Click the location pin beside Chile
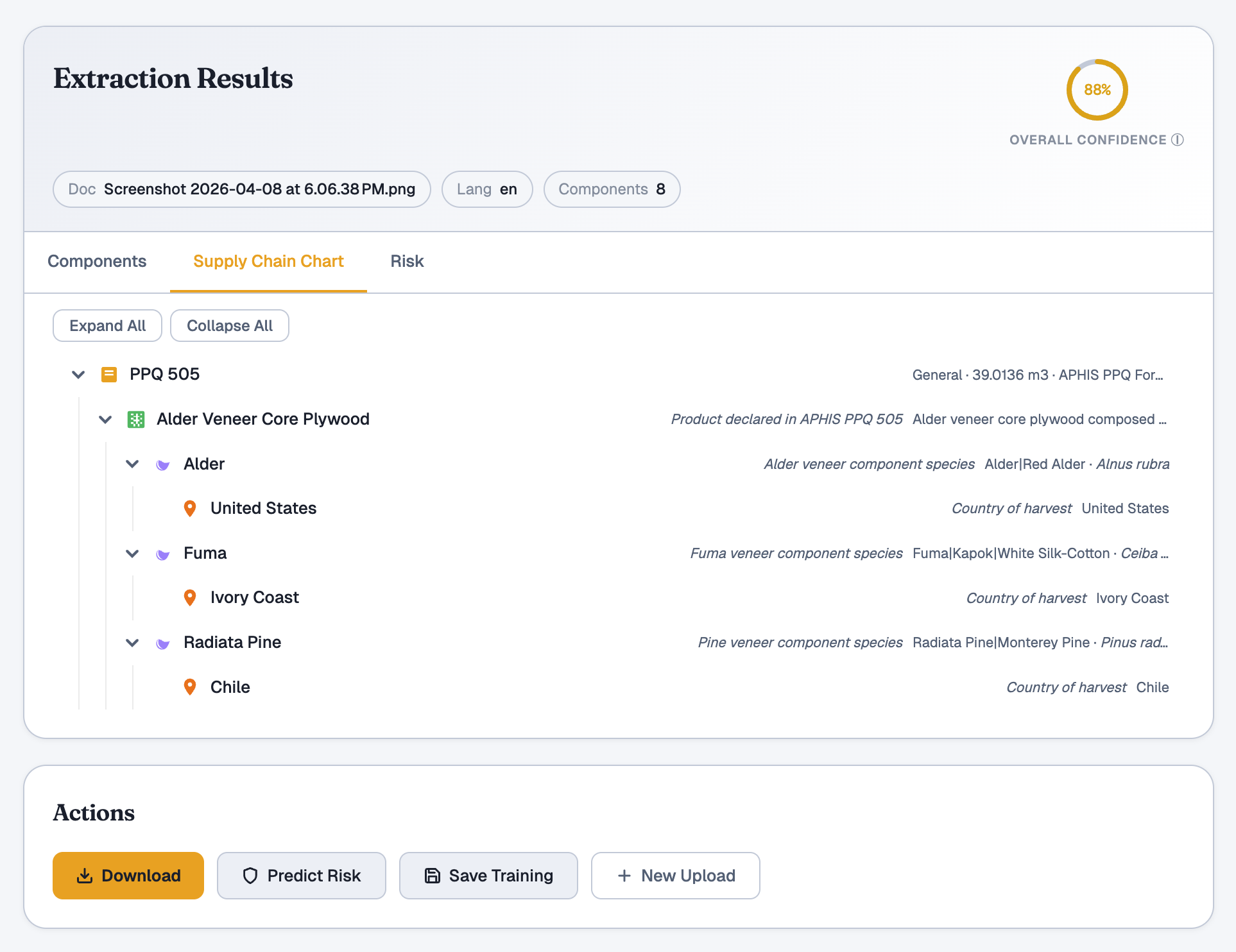The height and width of the screenshot is (952, 1236). [x=190, y=687]
